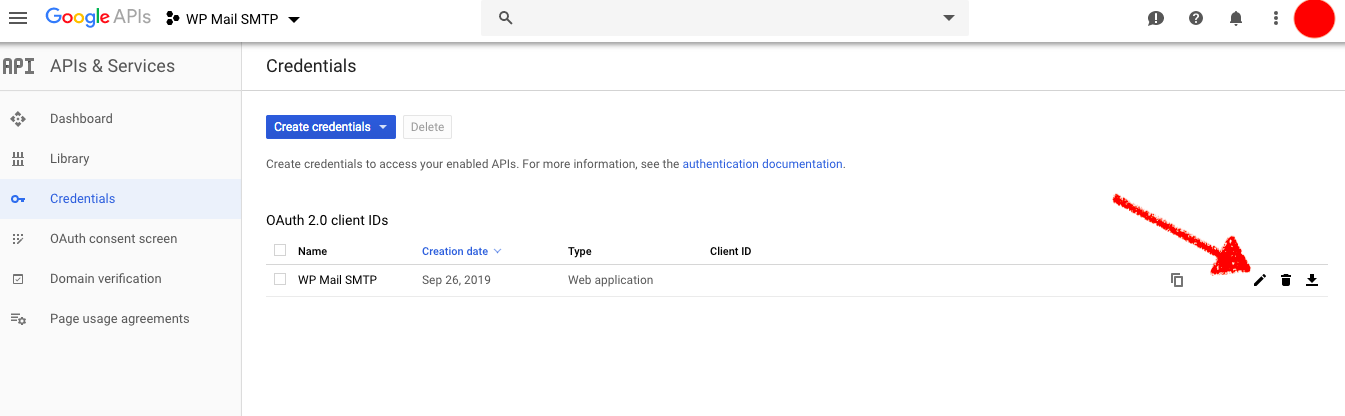Open the feedback alert icon
This screenshot has height=416, width=1345.
click(x=1156, y=18)
